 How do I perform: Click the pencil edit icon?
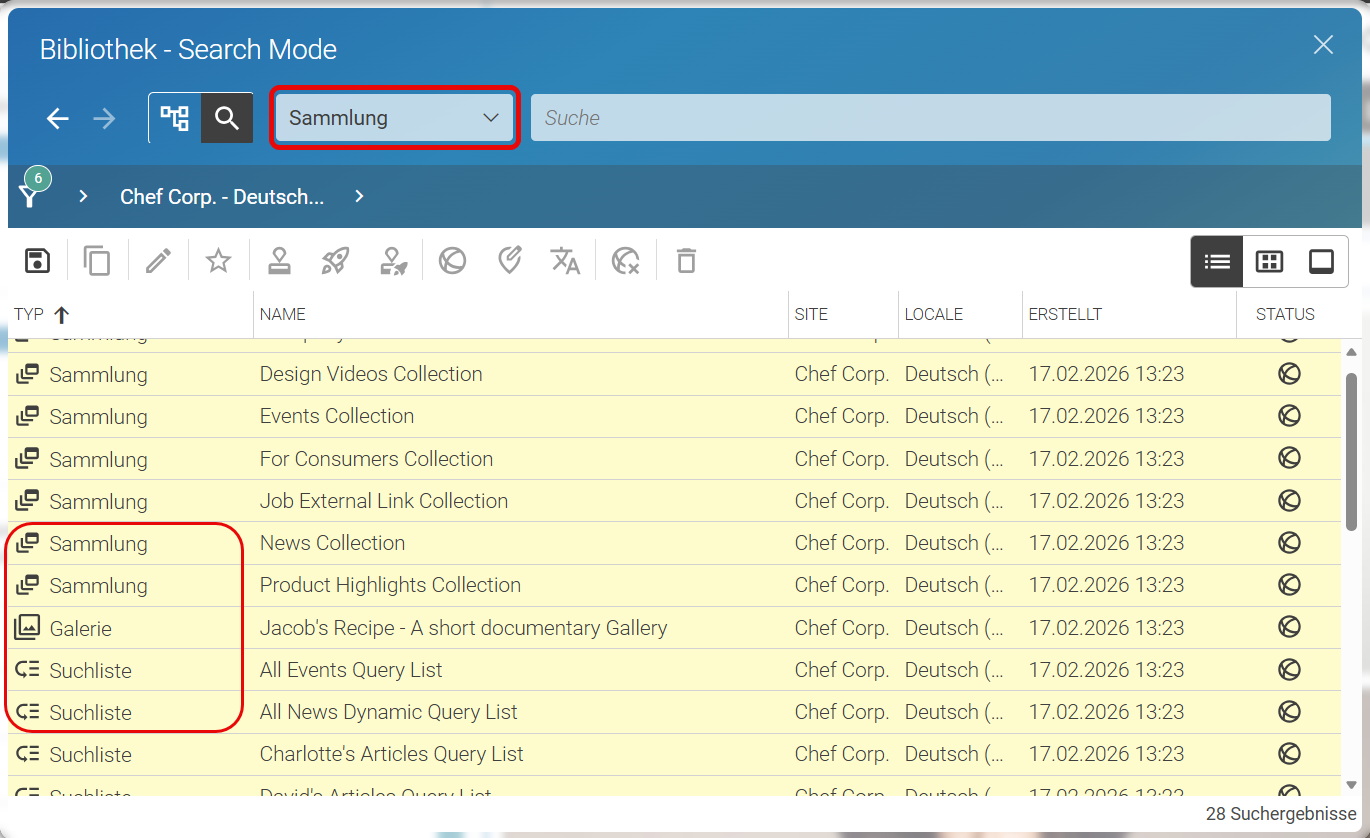coord(158,261)
